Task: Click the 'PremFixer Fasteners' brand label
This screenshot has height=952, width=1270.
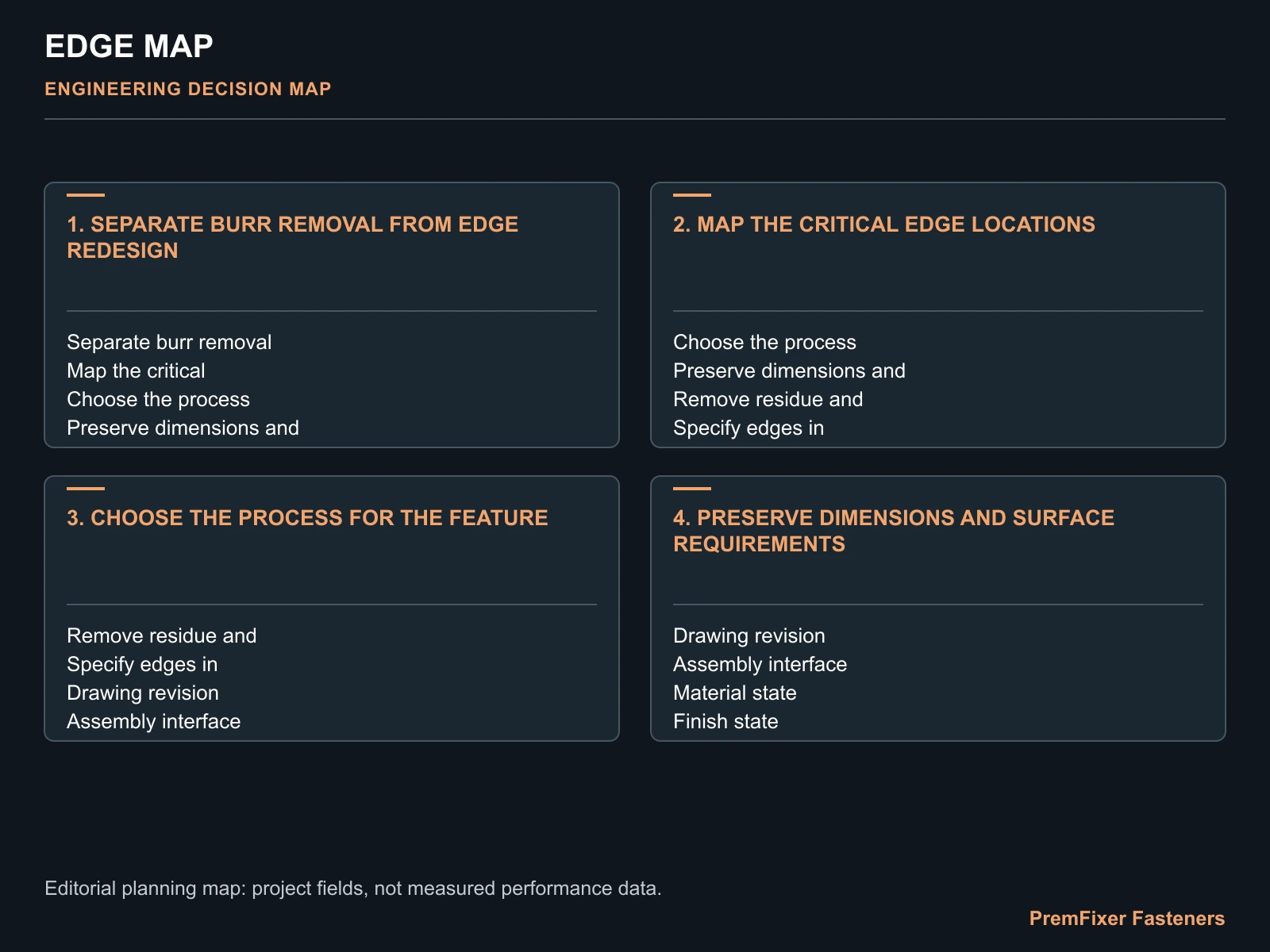Action: 1127,919
